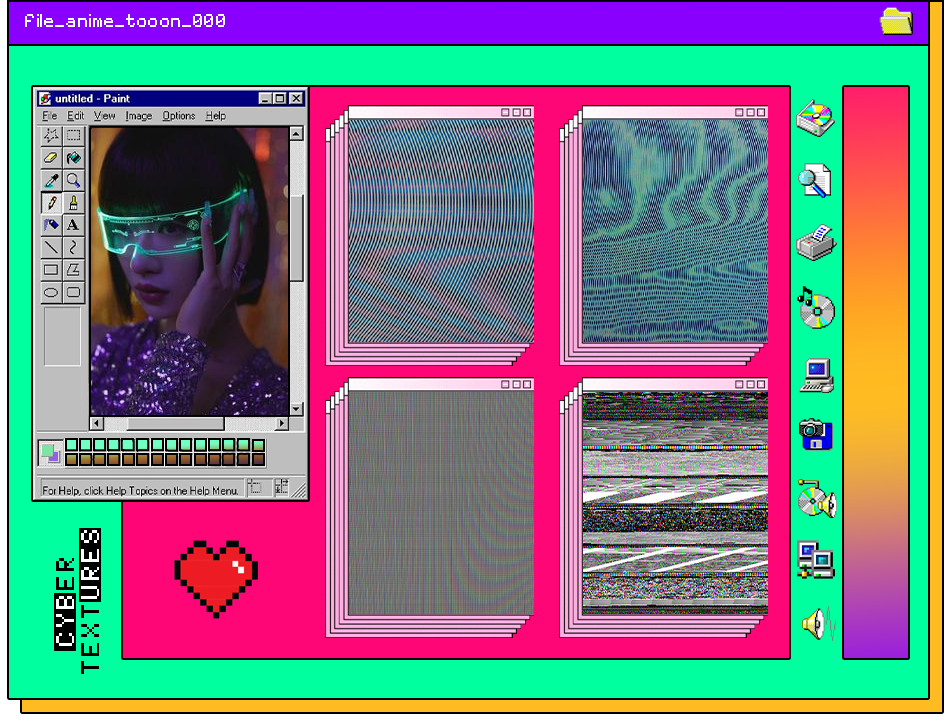Open the Options menu in Paint

click(179, 116)
